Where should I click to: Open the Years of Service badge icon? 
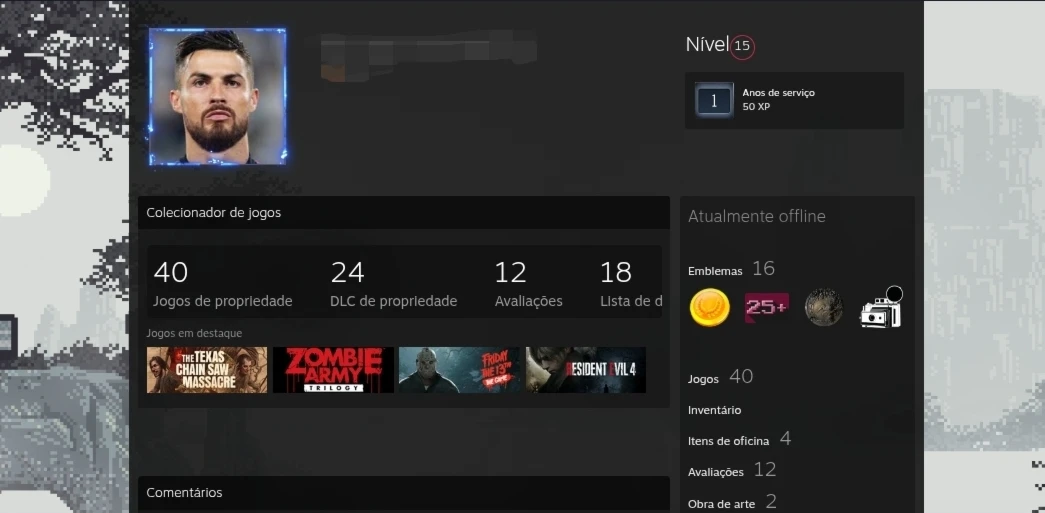(714, 100)
